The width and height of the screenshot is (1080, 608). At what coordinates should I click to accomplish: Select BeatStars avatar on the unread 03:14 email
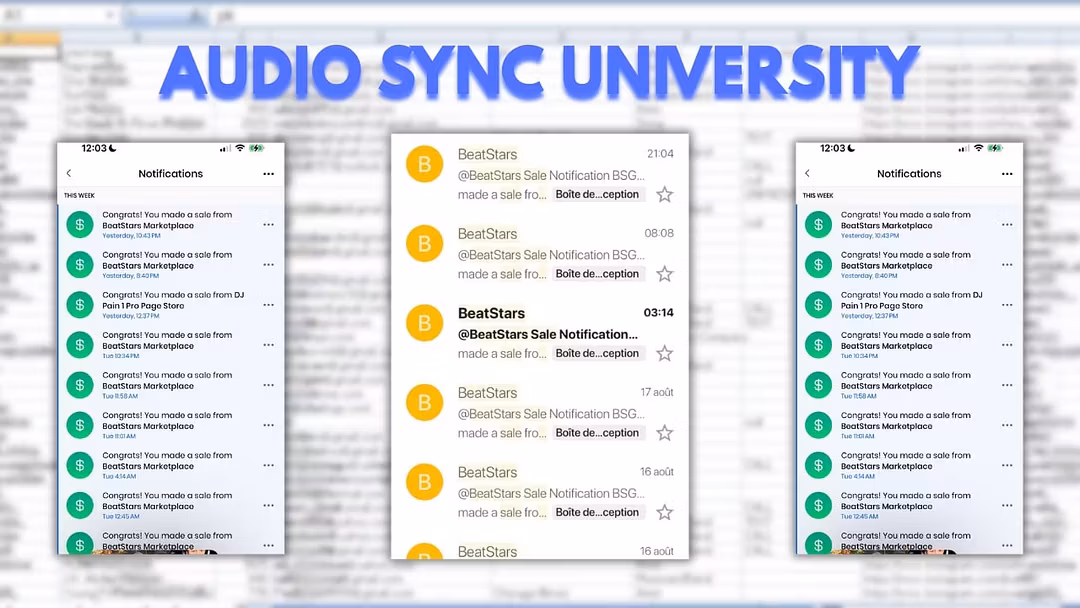click(424, 323)
